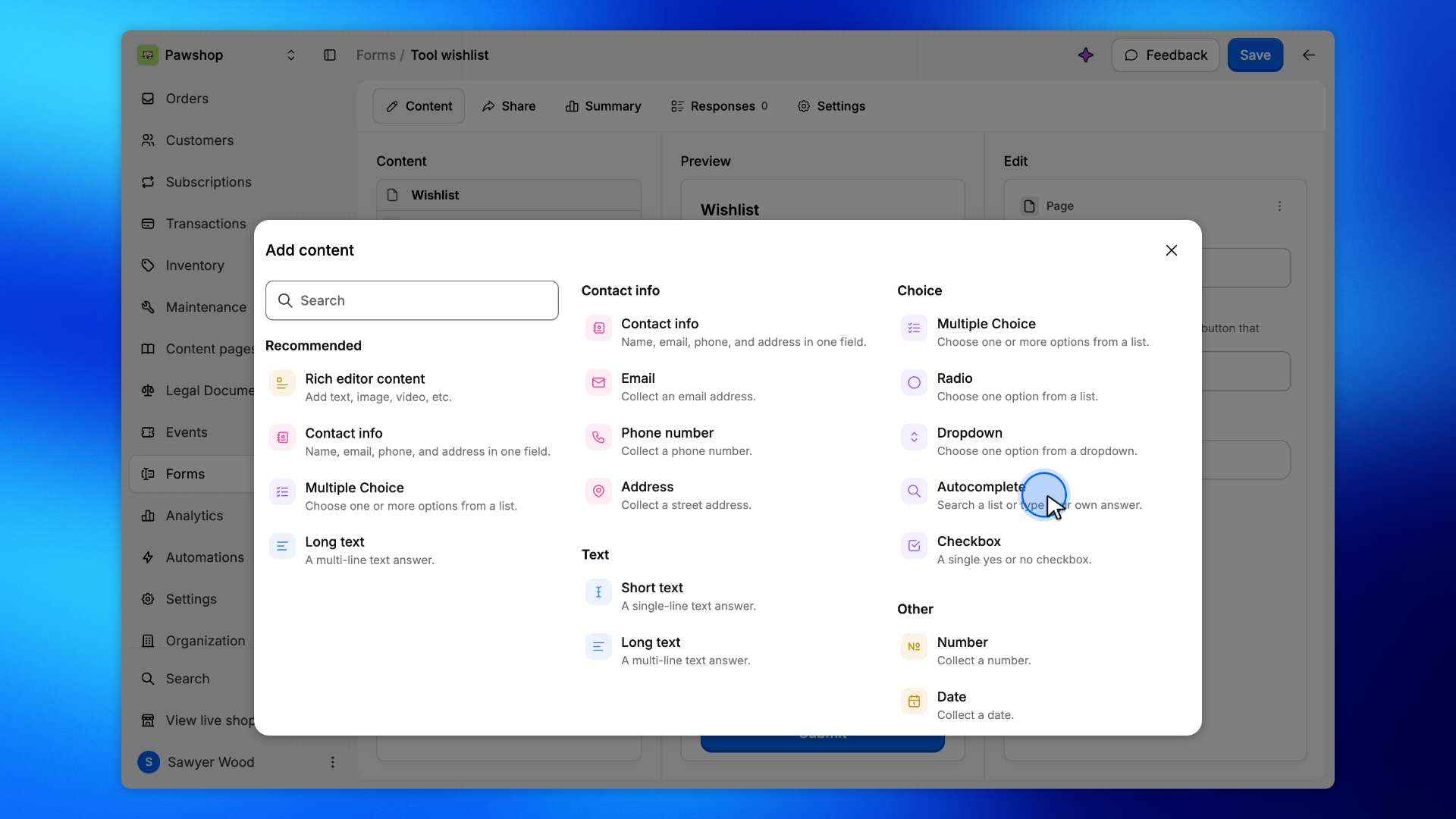
Task: Select the 'Radio' item label
Action: pos(954,378)
